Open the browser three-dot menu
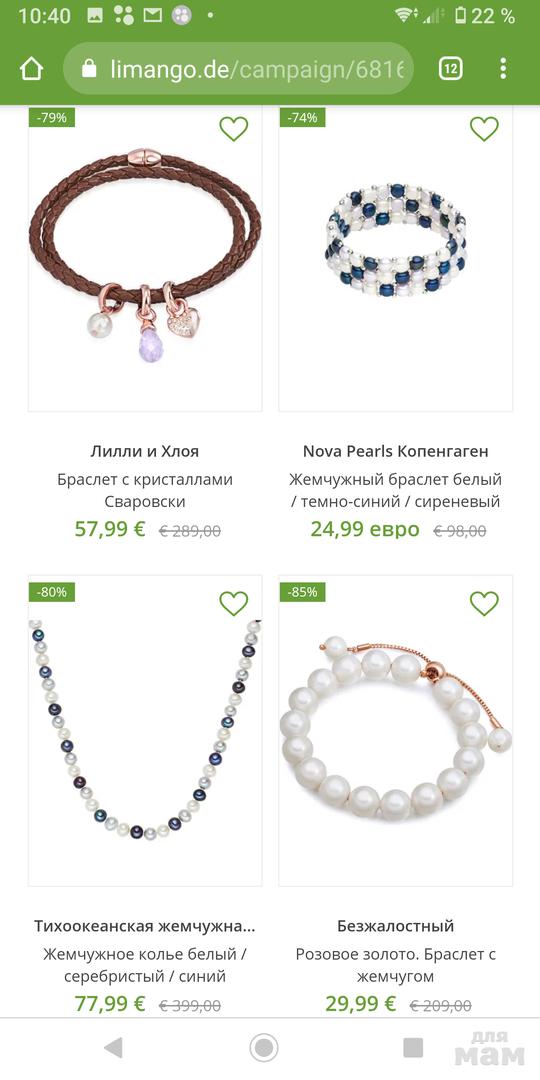The image size is (540, 1080). [x=503, y=68]
